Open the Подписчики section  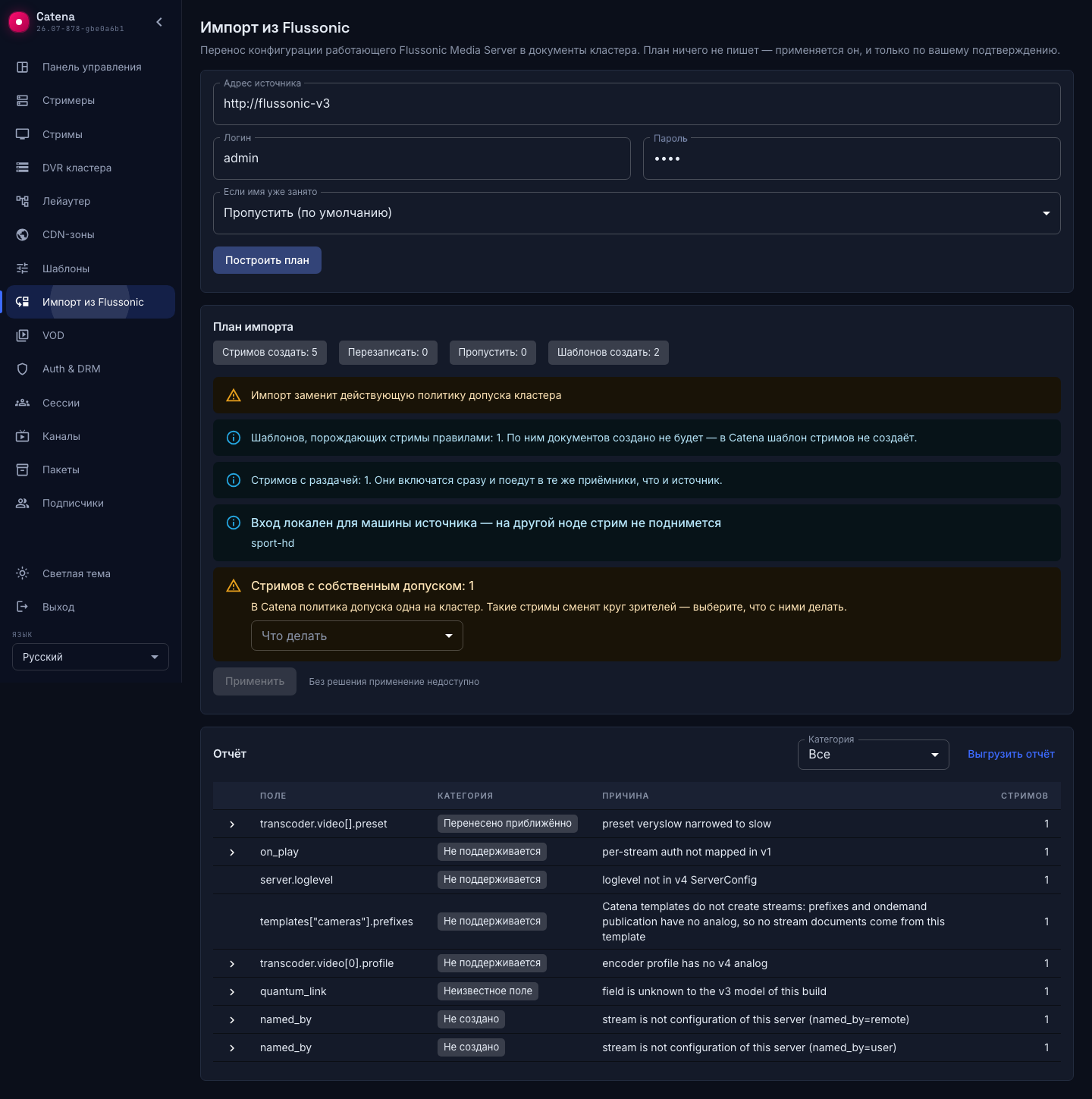point(90,503)
